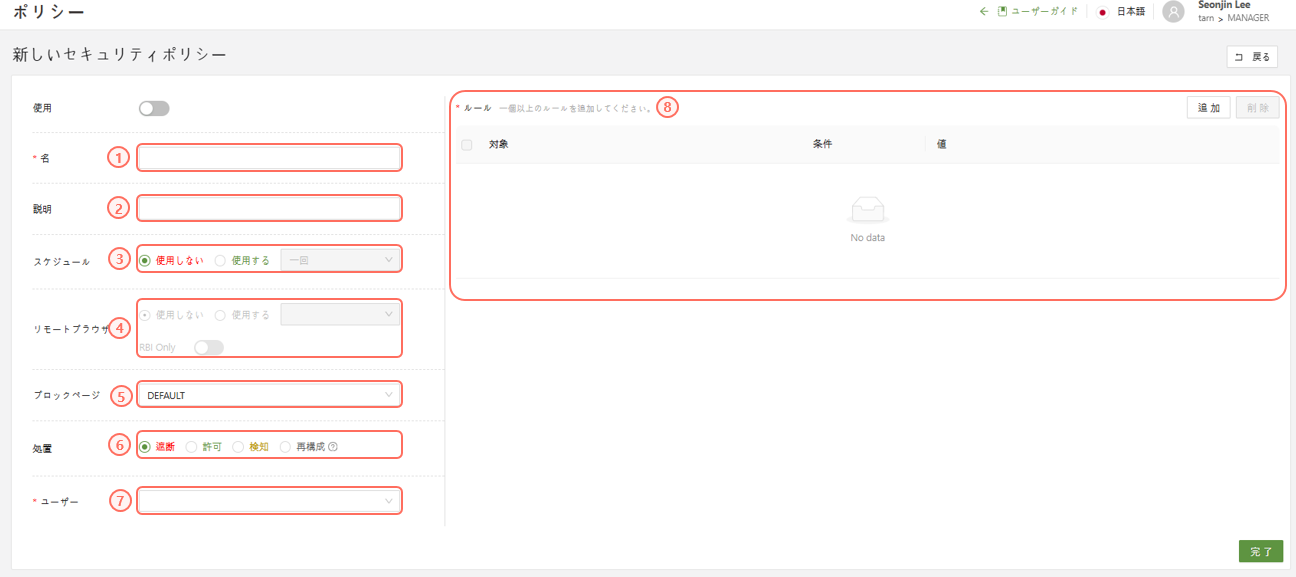1296x577 pixels.
Task: Open the ユーザー selection dropdown
Action: click(269, 501)
